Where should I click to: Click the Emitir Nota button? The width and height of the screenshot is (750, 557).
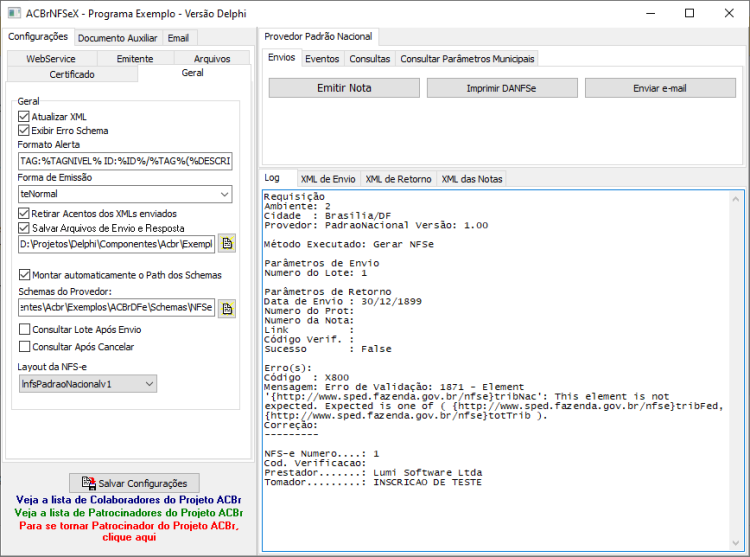pos(344,88)
